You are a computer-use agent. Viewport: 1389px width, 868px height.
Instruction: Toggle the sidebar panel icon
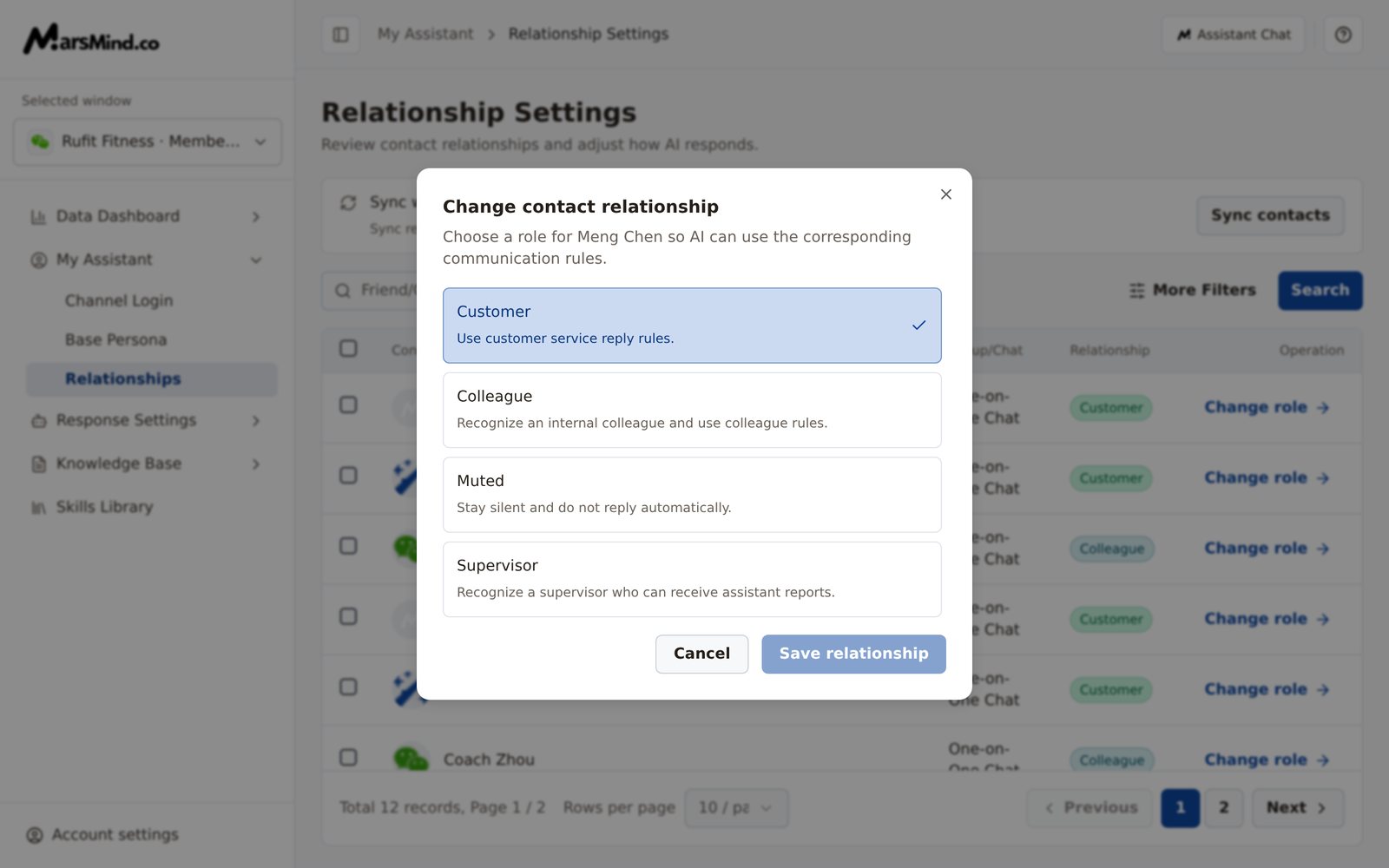click(340, 35)
